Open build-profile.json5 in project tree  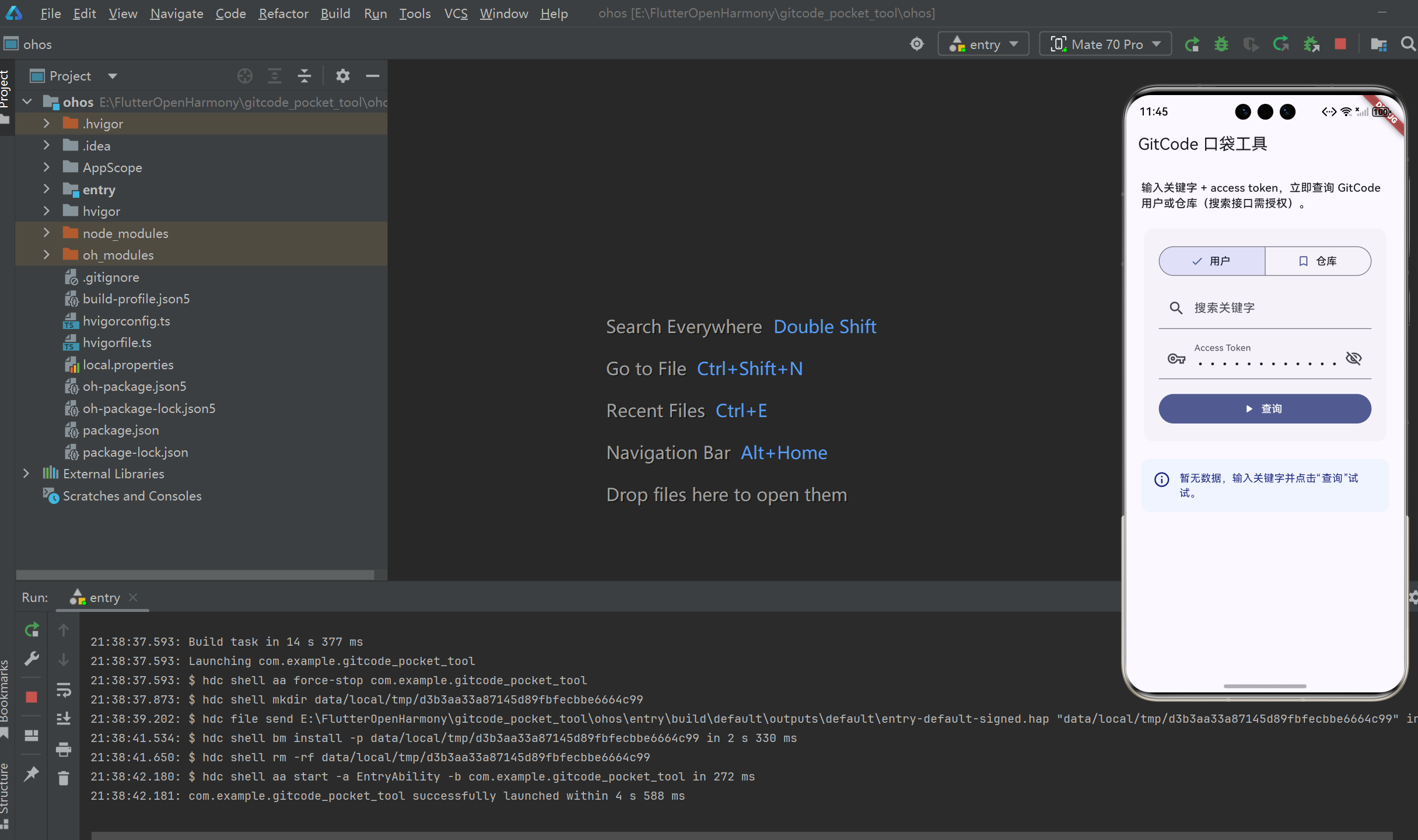click(136, 299)
